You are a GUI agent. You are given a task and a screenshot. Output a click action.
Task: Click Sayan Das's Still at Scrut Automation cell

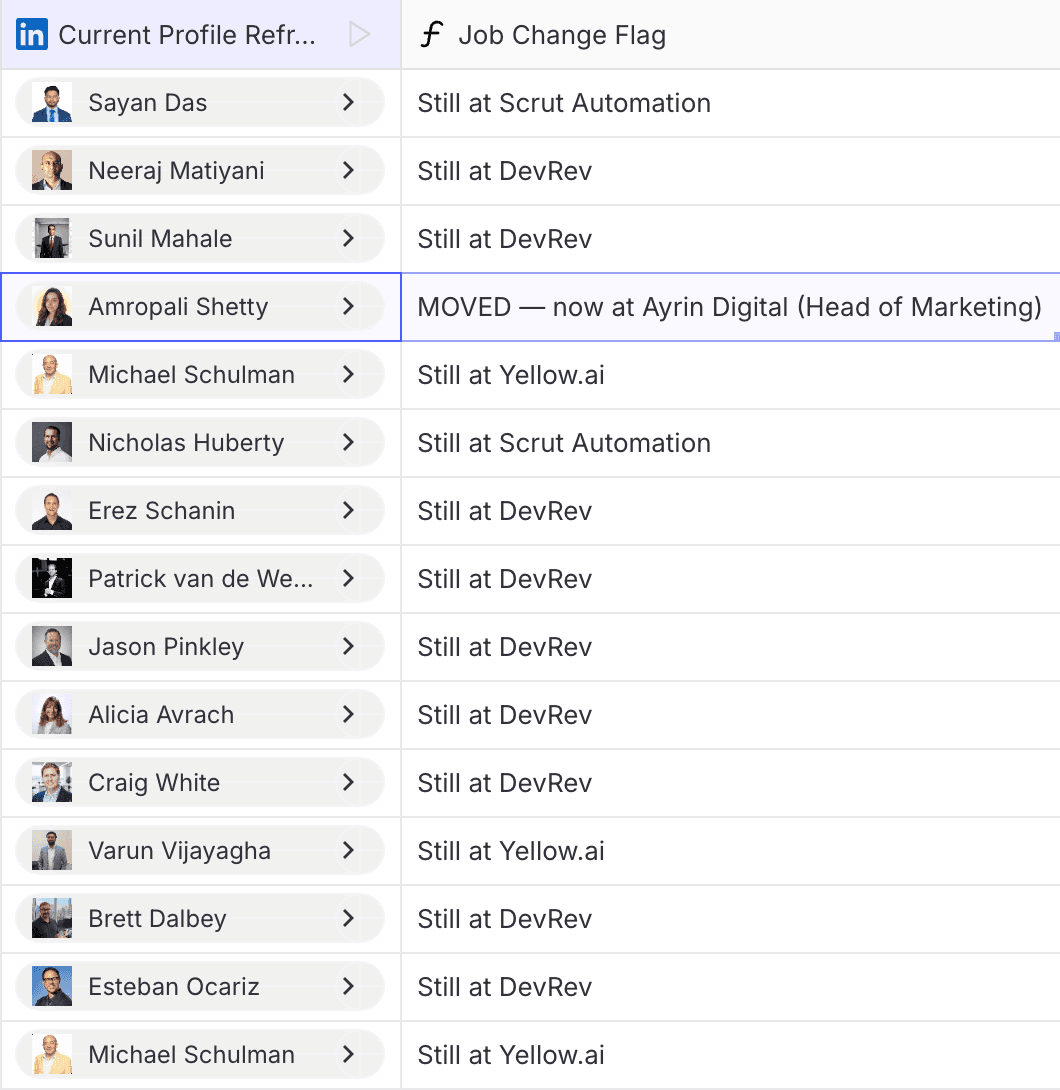tap(731, 103)
